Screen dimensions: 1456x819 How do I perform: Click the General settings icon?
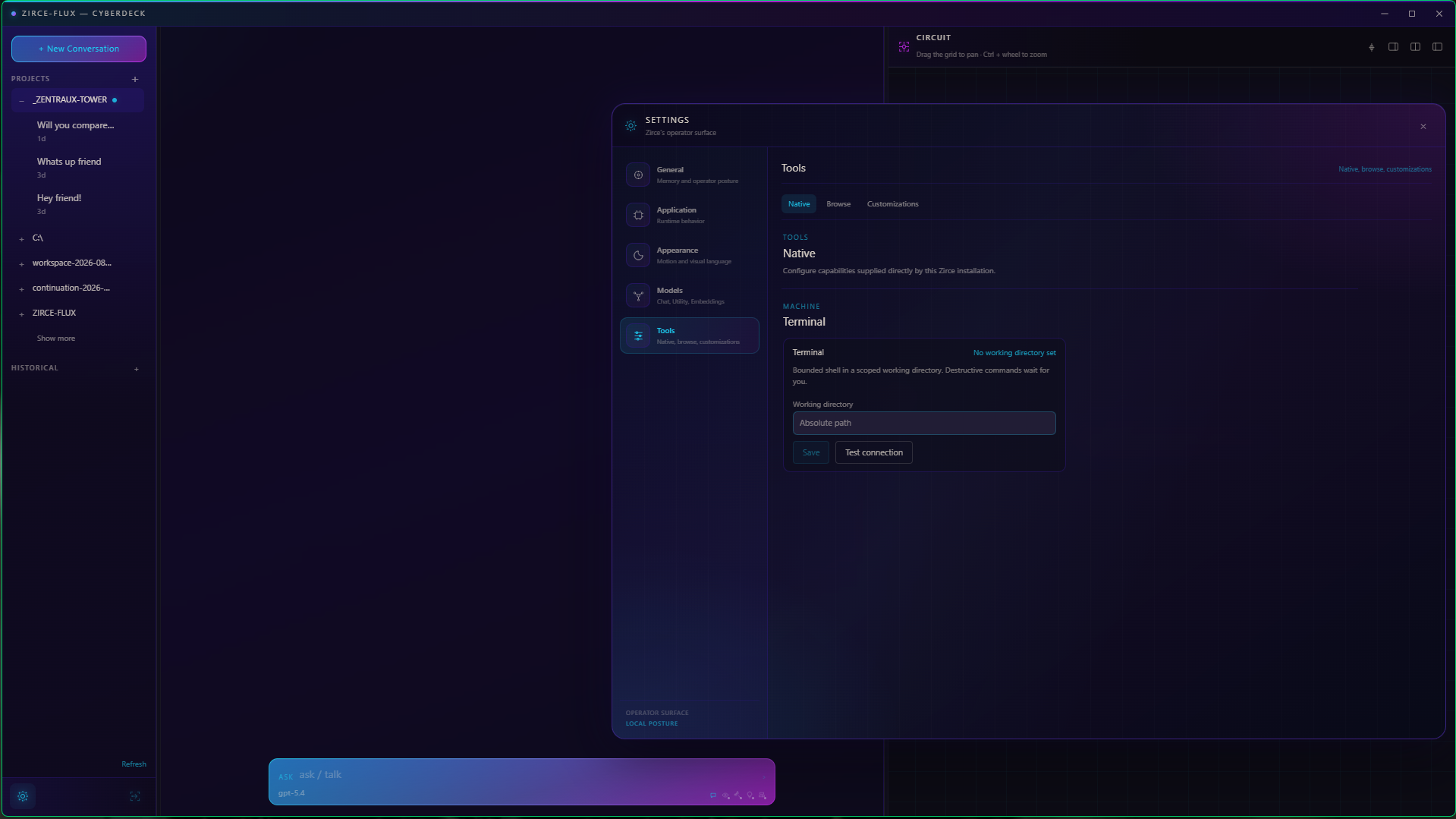coord(638,175)
